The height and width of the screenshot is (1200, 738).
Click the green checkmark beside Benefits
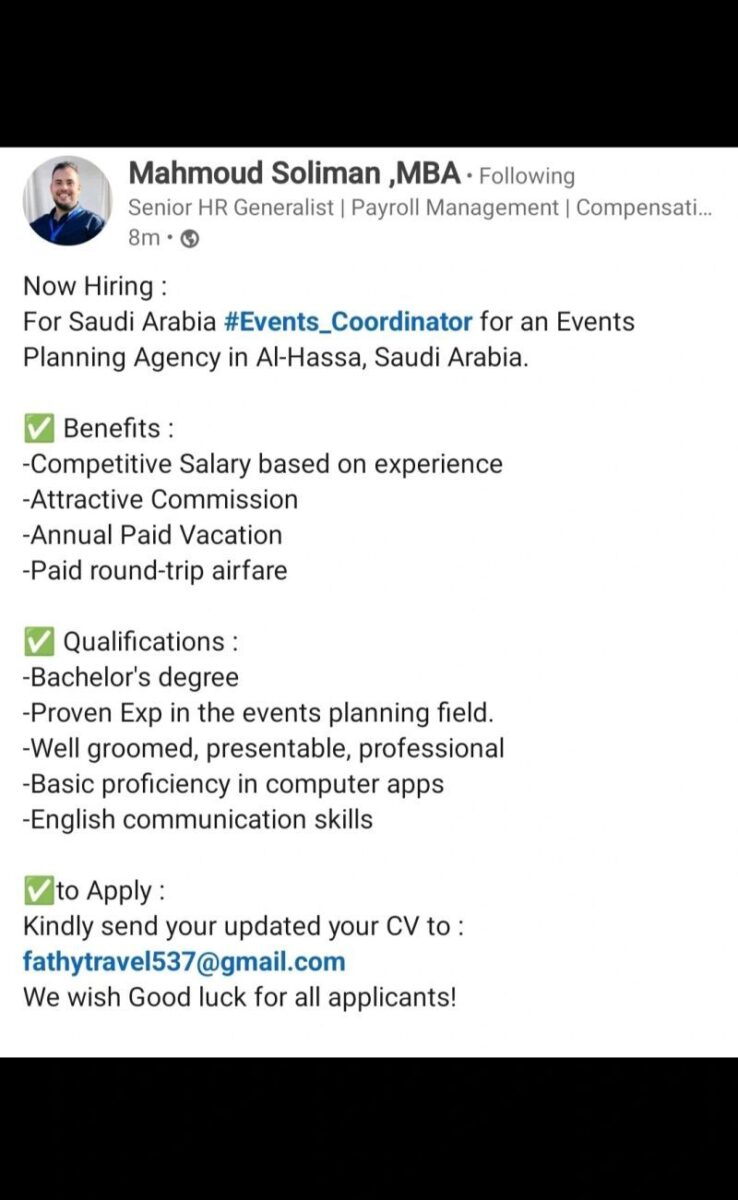coord(38,429)
